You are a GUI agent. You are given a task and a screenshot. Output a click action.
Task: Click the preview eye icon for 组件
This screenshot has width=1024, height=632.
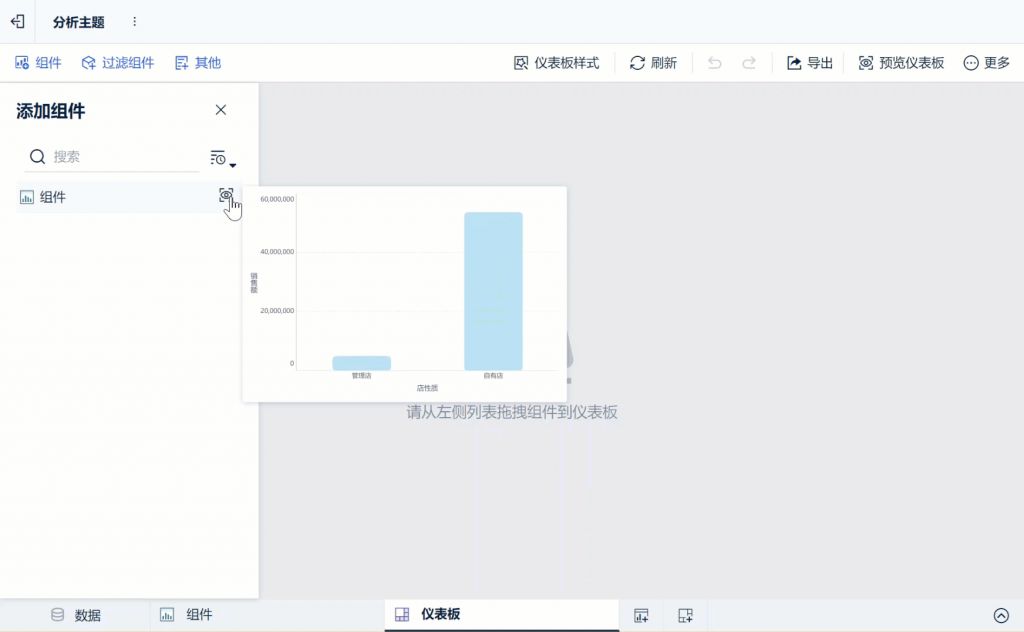click(x=226, y=195)
